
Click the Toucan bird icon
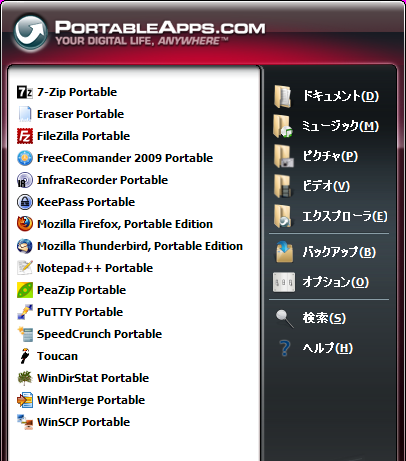pos(25,356)
